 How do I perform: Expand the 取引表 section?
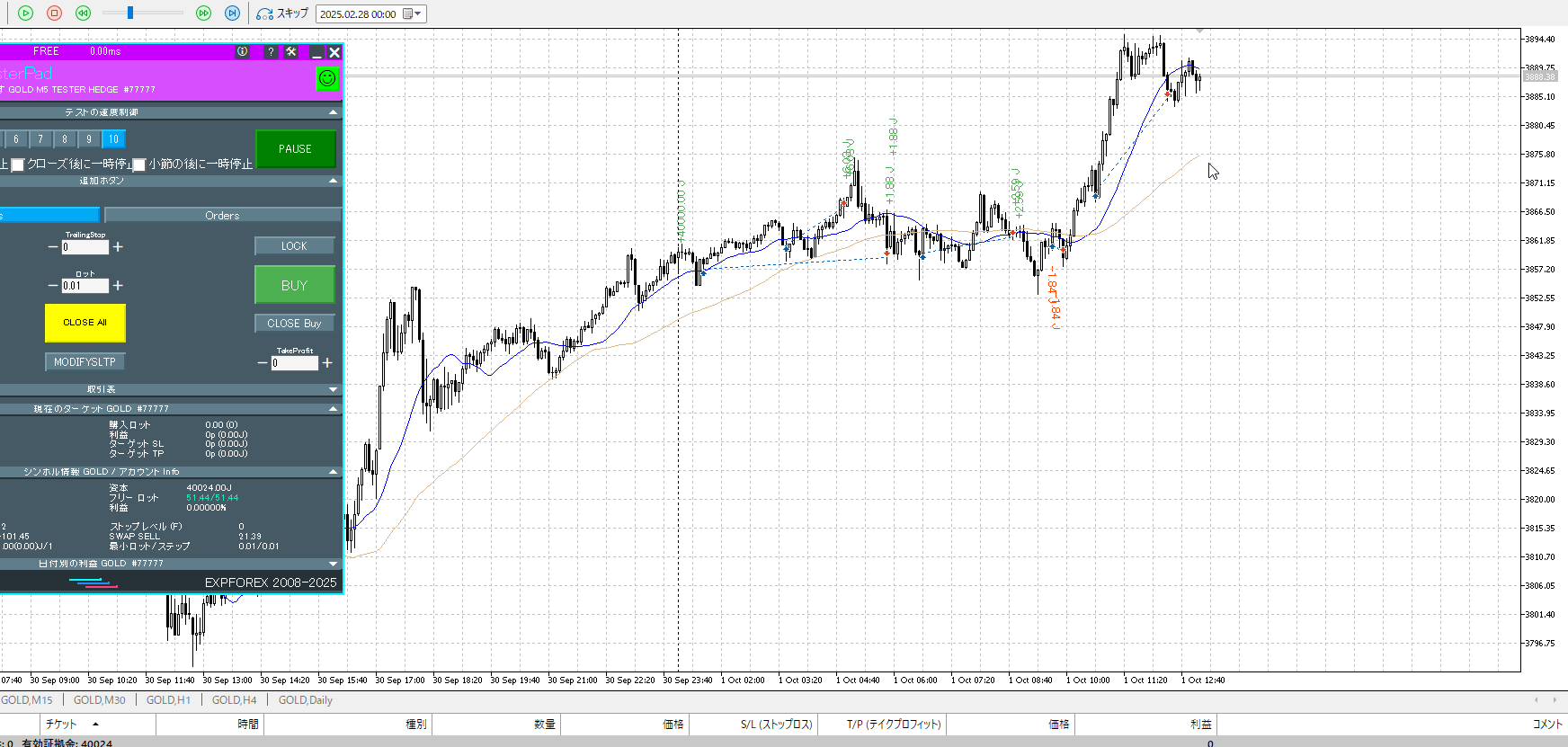point(333,389)
